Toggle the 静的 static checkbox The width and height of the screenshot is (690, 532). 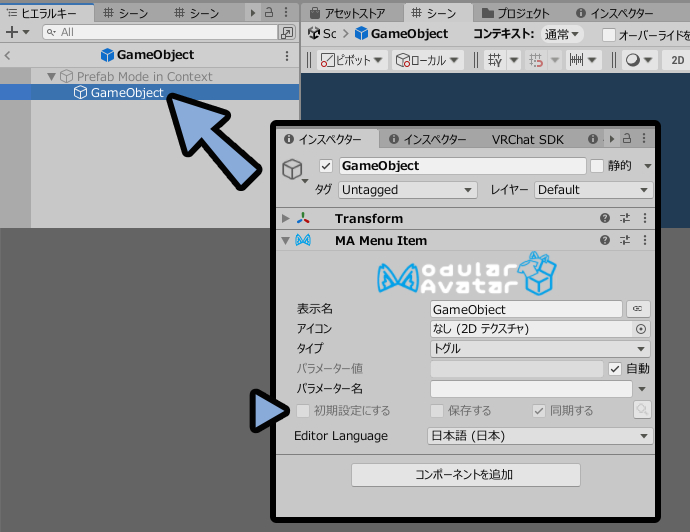(x=597, y=166)
